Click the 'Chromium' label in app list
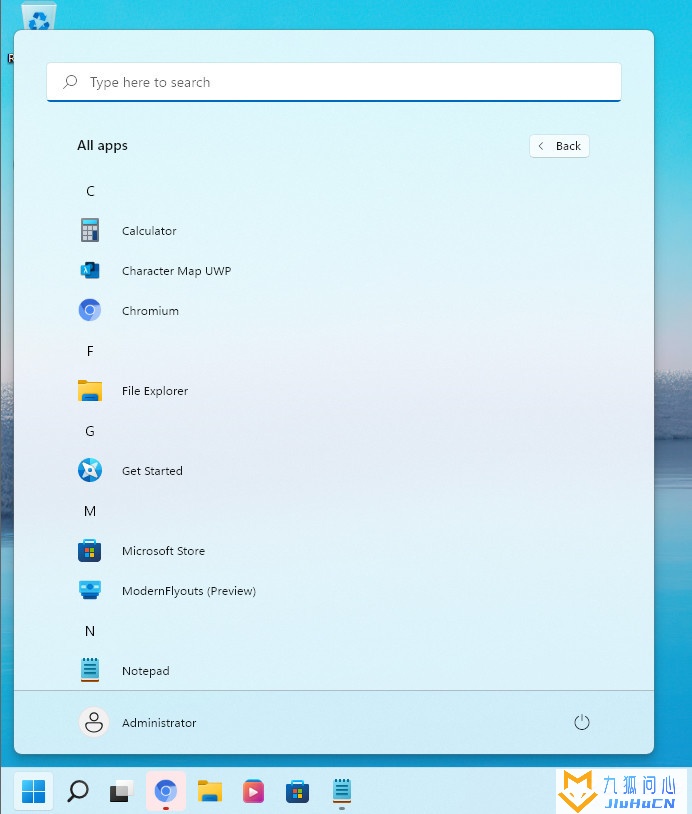 tap(150, 310)
